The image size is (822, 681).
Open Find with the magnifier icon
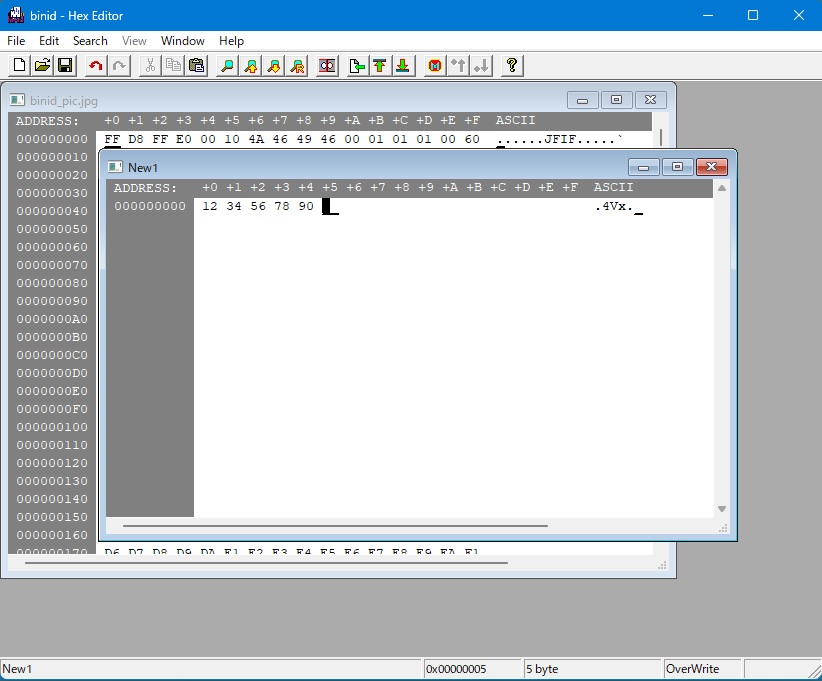click(228, 66)
